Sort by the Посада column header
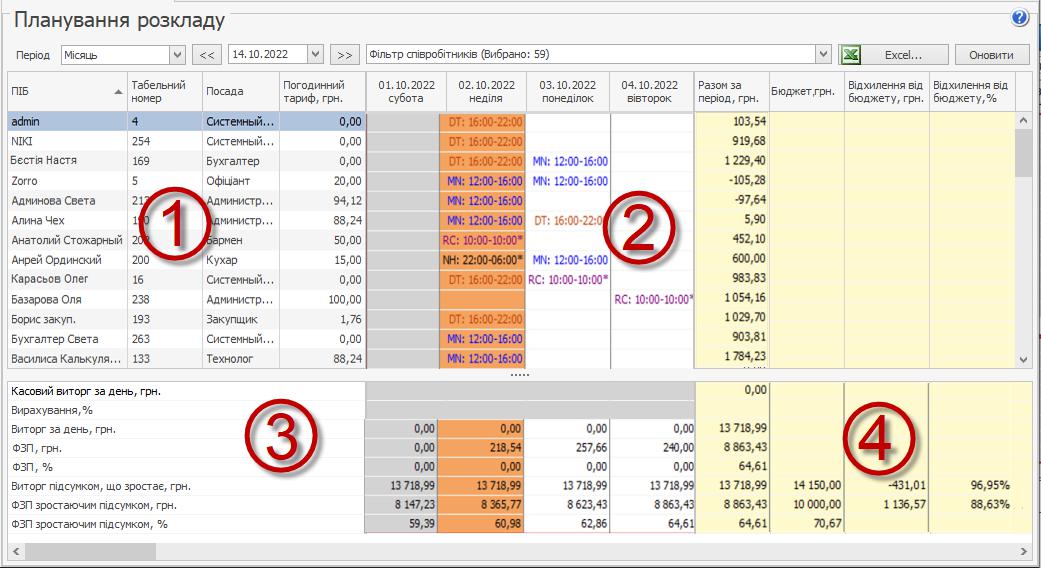 click(240, 91)
